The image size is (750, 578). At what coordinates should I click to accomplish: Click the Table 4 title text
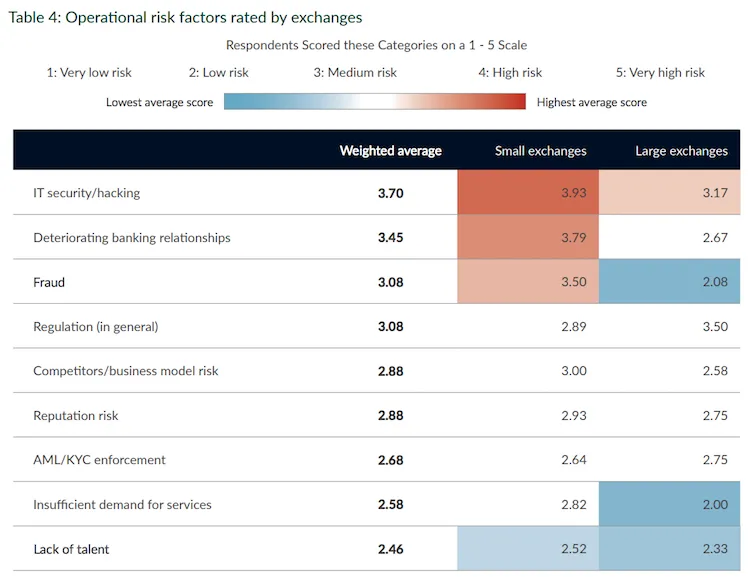[x=185, y=18]
